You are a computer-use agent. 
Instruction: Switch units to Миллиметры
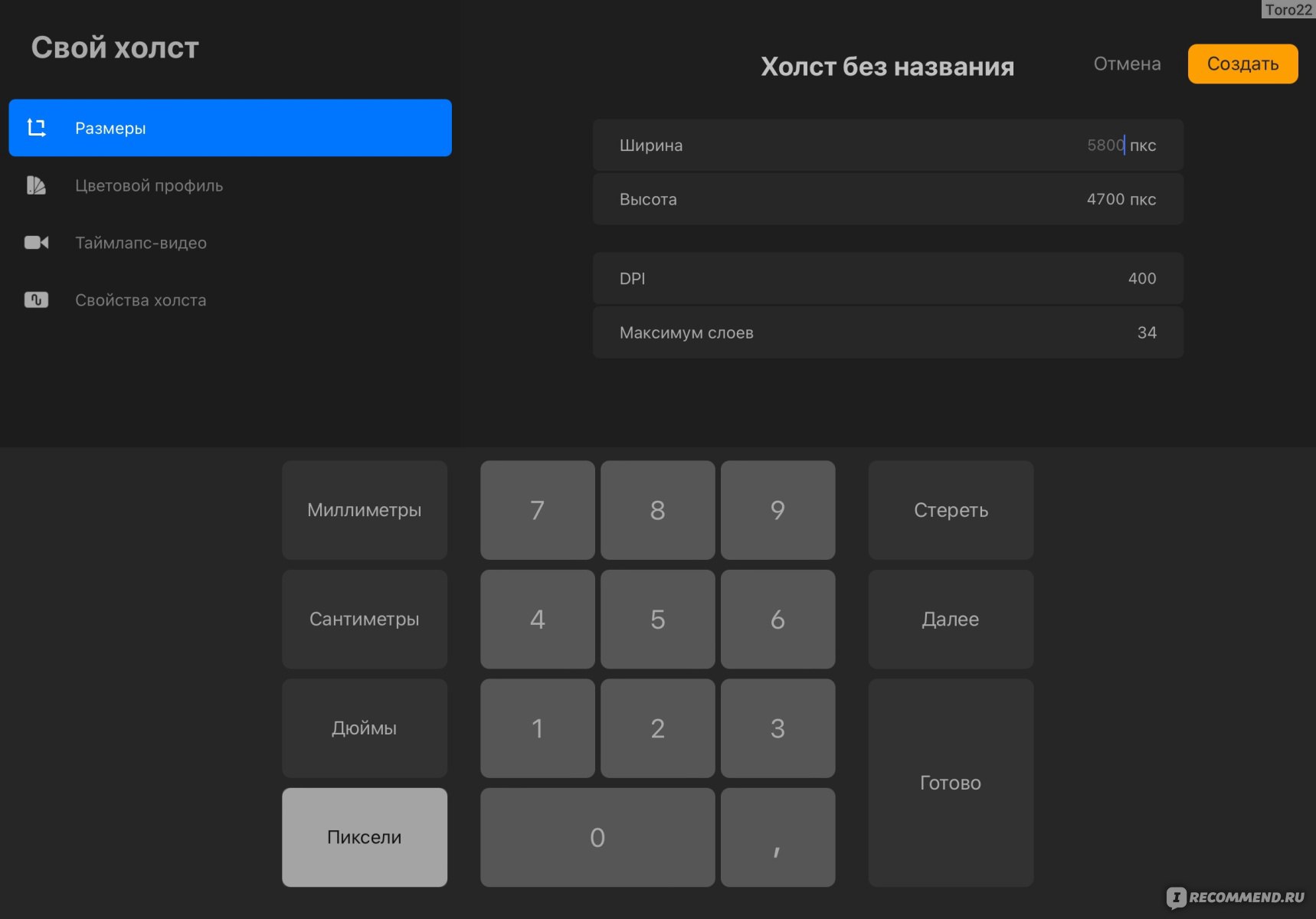(x=365, y=510)
